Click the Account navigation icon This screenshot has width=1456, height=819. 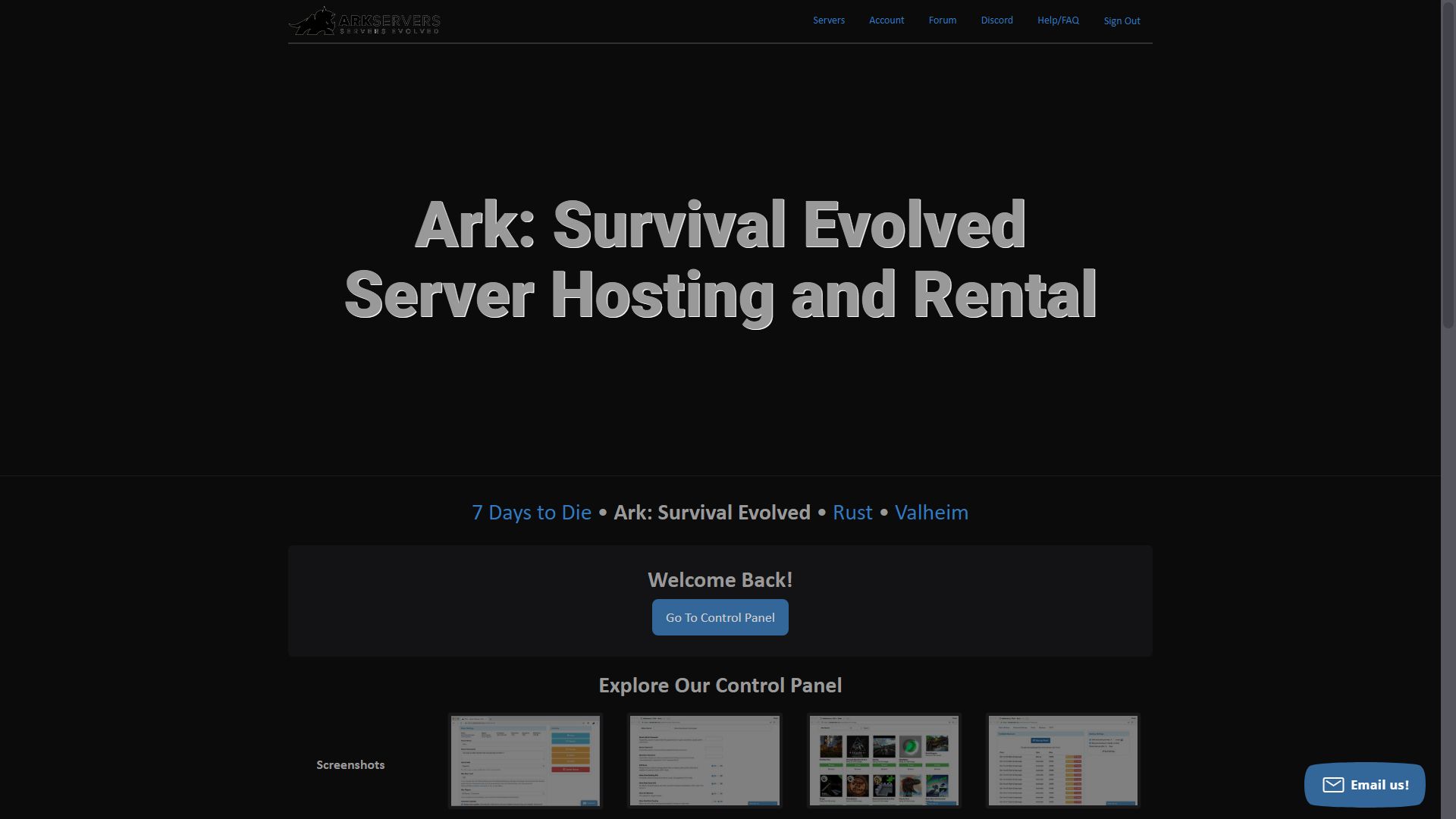[886, 21]
